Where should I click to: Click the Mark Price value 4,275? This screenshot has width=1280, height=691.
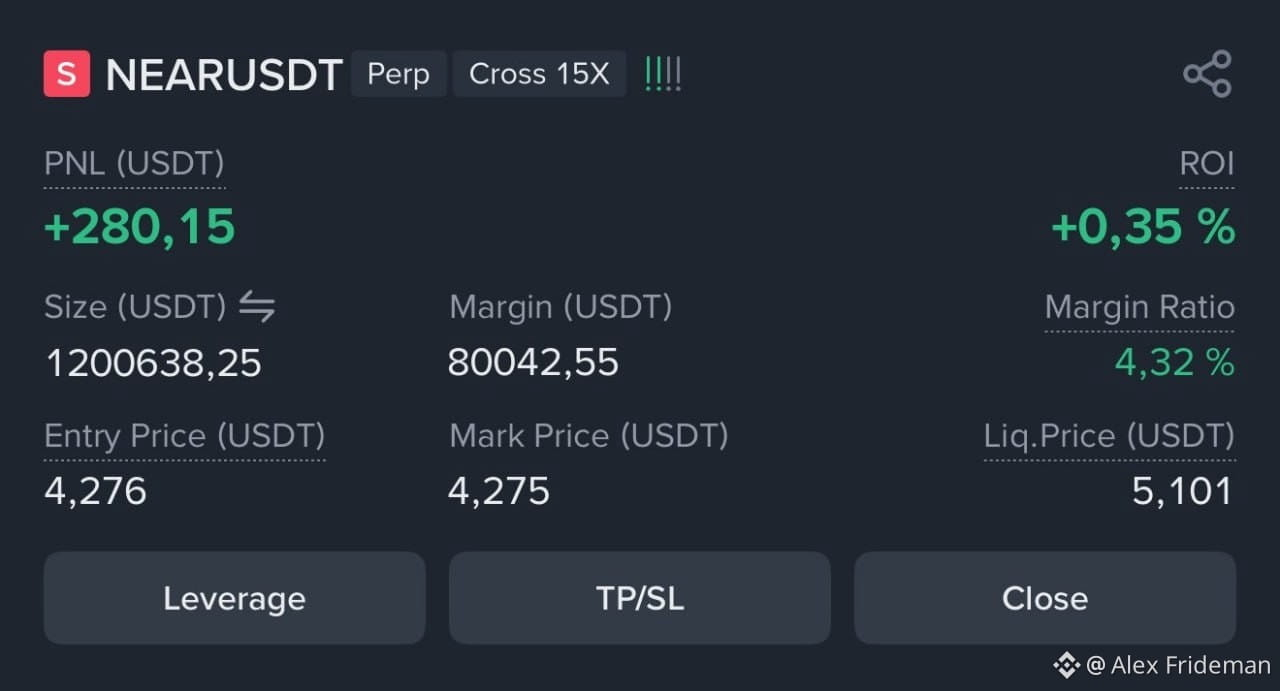point(499,491)
